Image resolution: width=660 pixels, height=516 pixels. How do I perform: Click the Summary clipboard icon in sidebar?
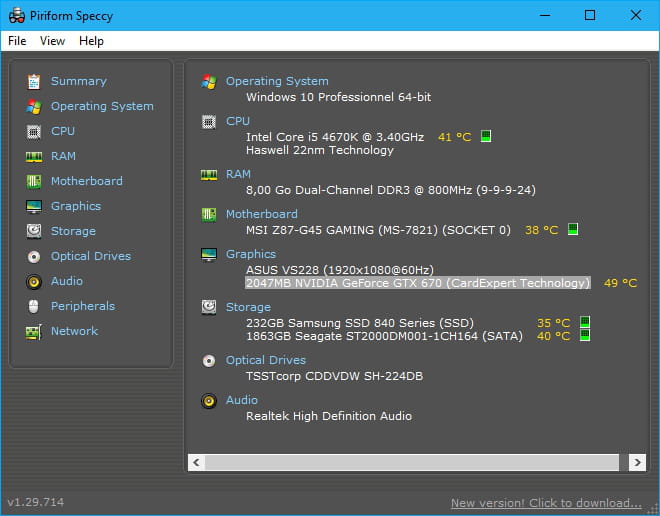click(34, 81)
